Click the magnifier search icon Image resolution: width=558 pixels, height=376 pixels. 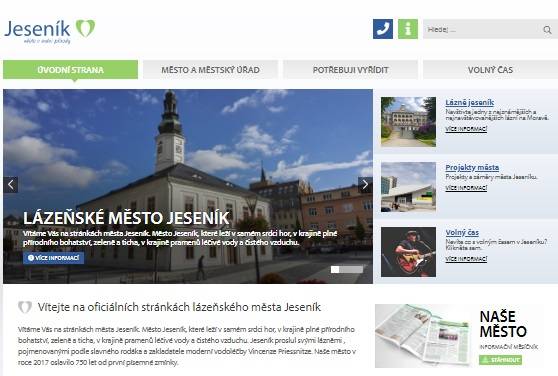pos(547,30)
